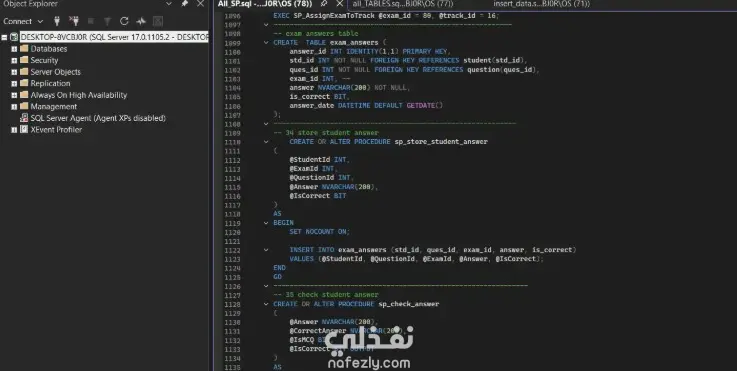Expand the Databases folder
The image size is (737, 371).
14,49
